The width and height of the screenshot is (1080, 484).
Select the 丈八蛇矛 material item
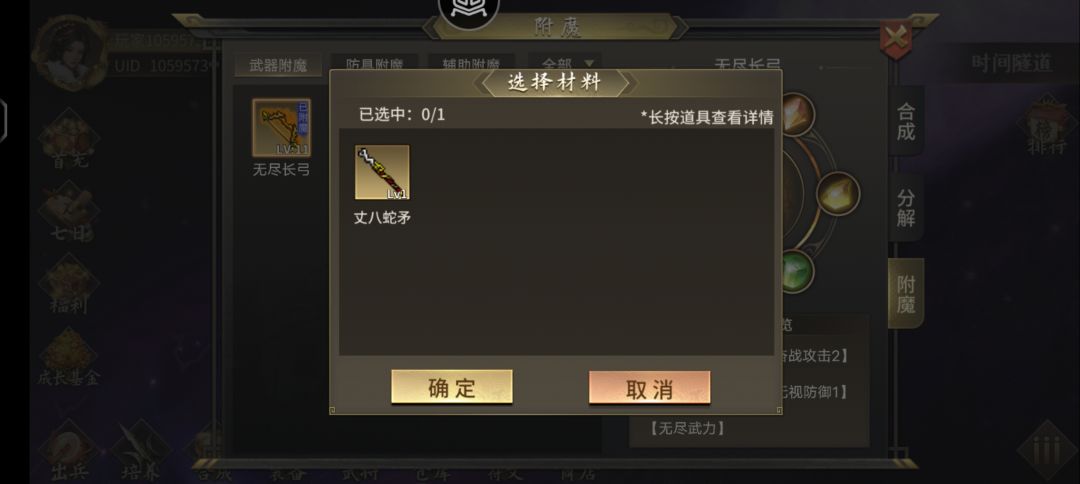tap(382, 172)
